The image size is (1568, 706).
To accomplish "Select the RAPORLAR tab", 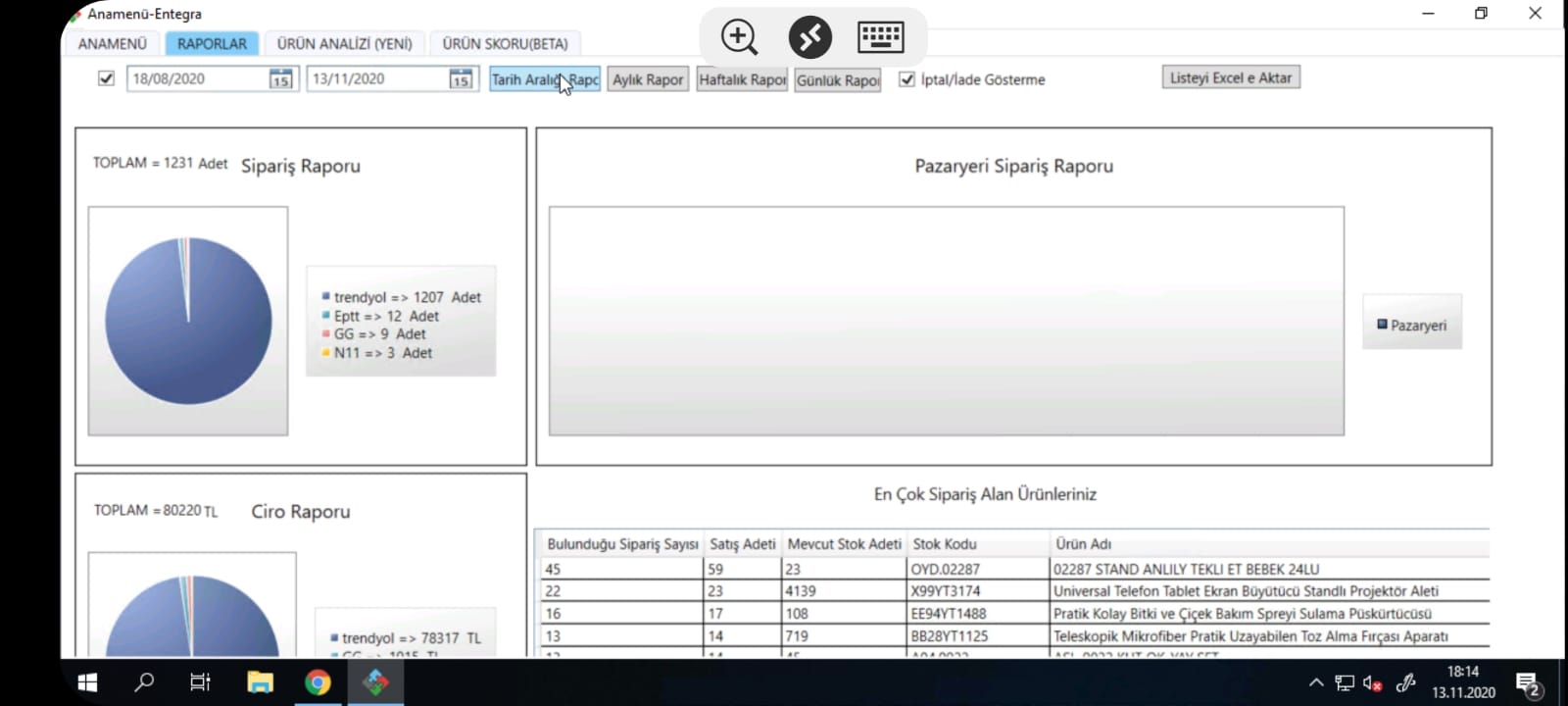I will tap(212, 43).
